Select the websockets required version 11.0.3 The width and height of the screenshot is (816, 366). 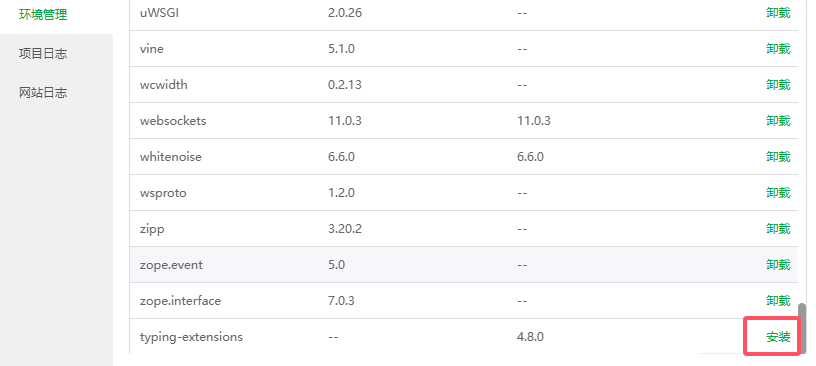tap(534, 121)
